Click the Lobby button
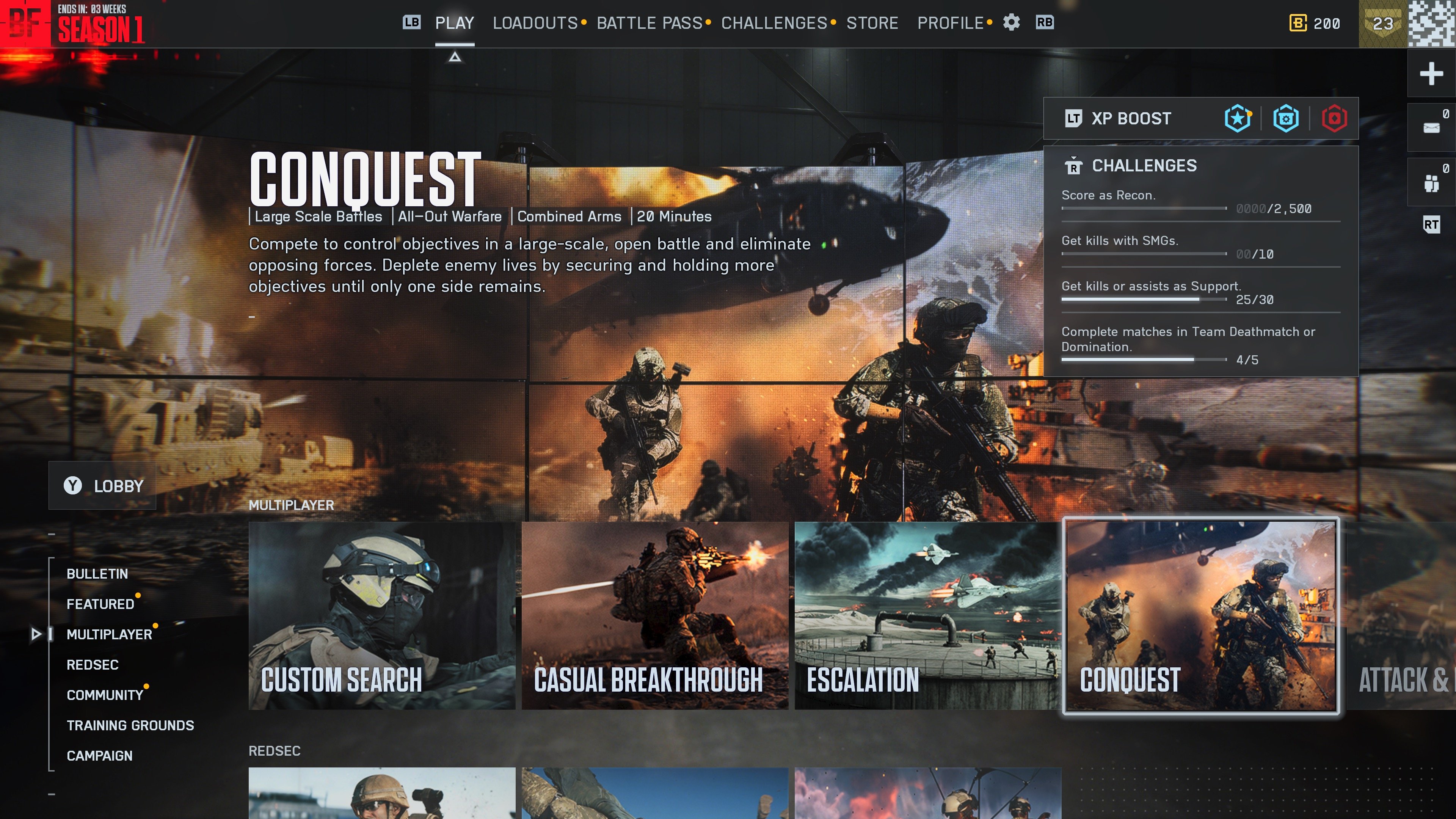The height and width of the screenshot is (819, 1456). (103, 485)
